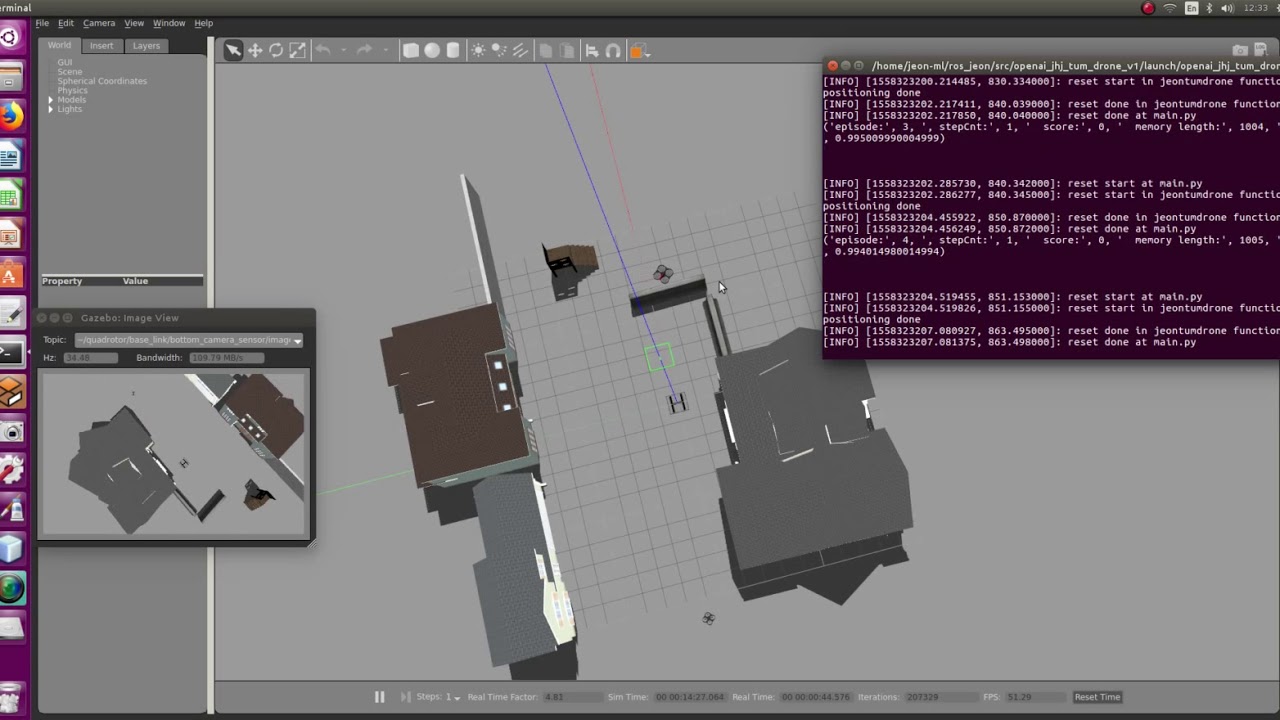Open LibreOffice Writer from the launcher

tap(10, 156)
